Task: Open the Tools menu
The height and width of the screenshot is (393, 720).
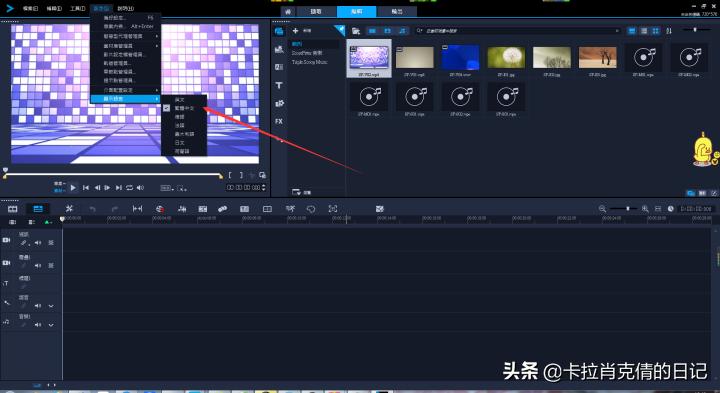Action: coord(77,9)
